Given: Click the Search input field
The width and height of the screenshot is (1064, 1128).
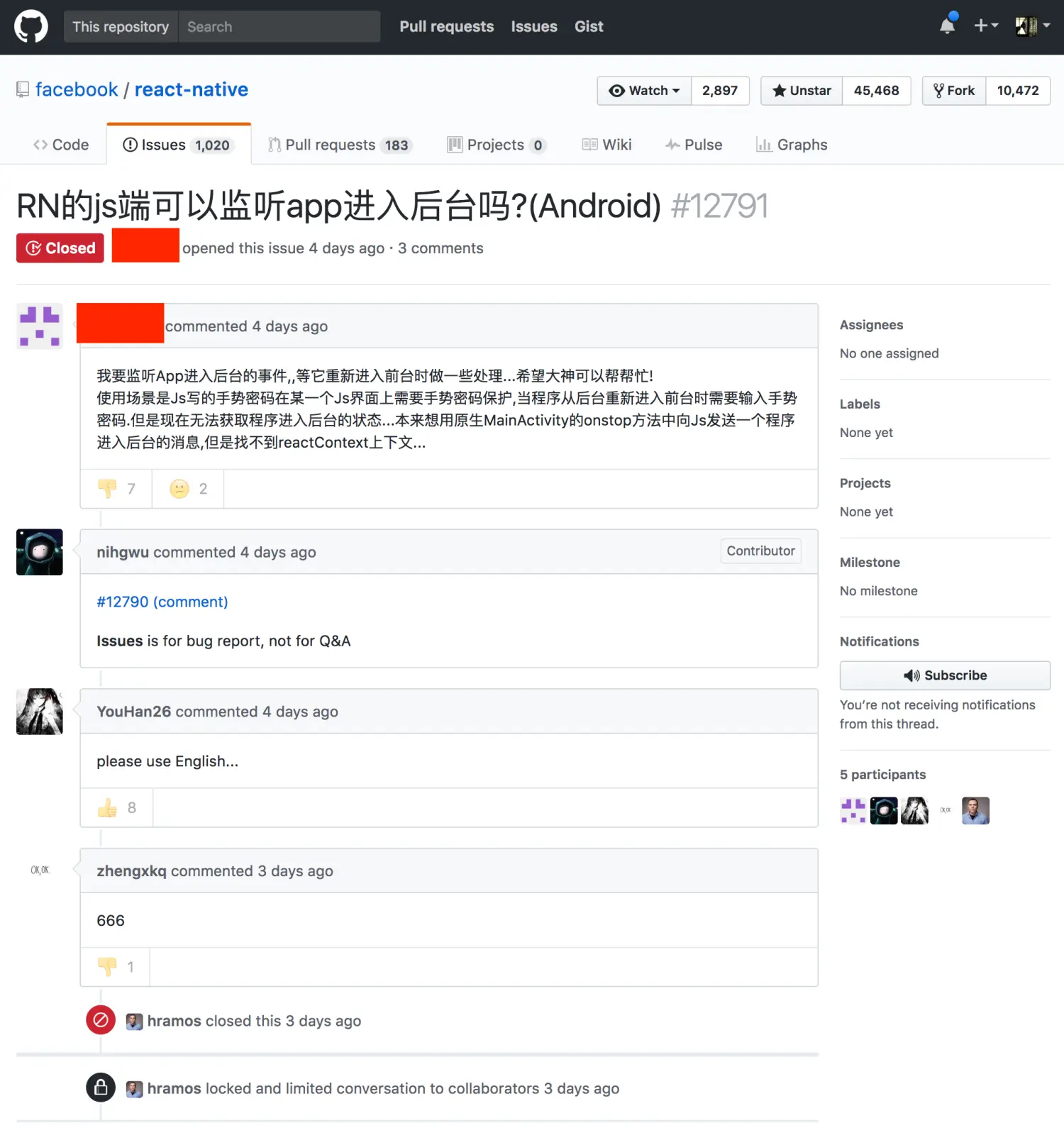Looking at the screenshot, I should pyautogui.click(x=279, y=26).
